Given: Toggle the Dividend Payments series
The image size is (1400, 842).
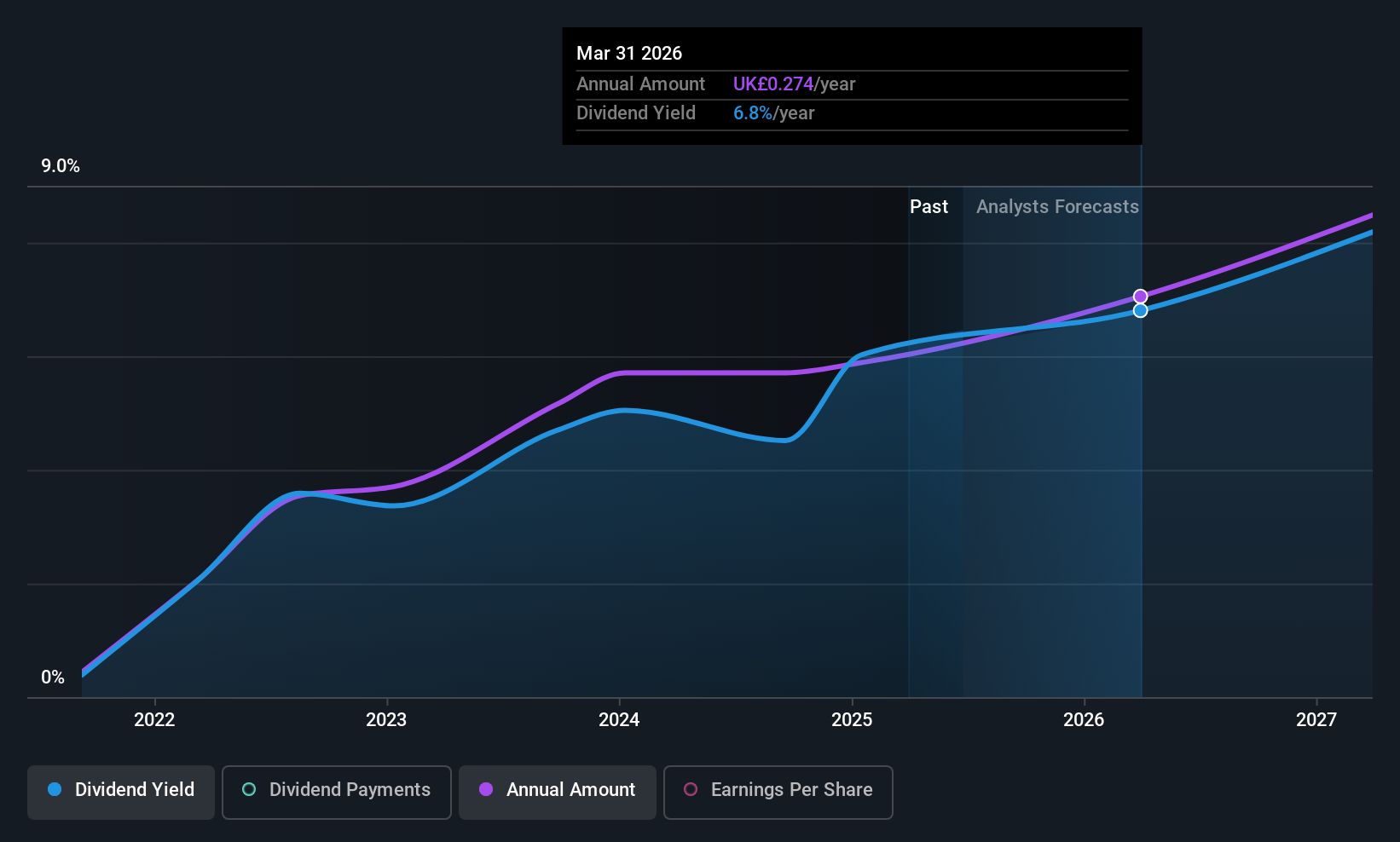Looking at the screenshot, I should click(x=336, y=793).
